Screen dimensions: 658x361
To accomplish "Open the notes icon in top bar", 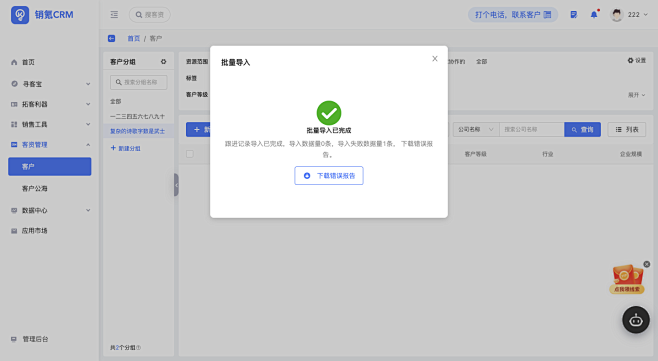I will click(574, 15).
